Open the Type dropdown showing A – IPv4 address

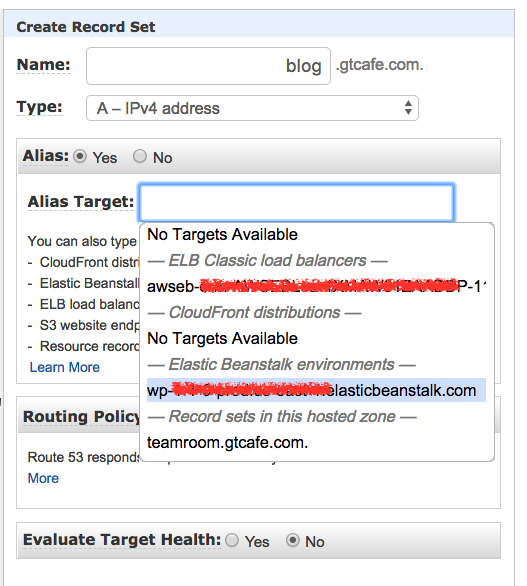252,108
